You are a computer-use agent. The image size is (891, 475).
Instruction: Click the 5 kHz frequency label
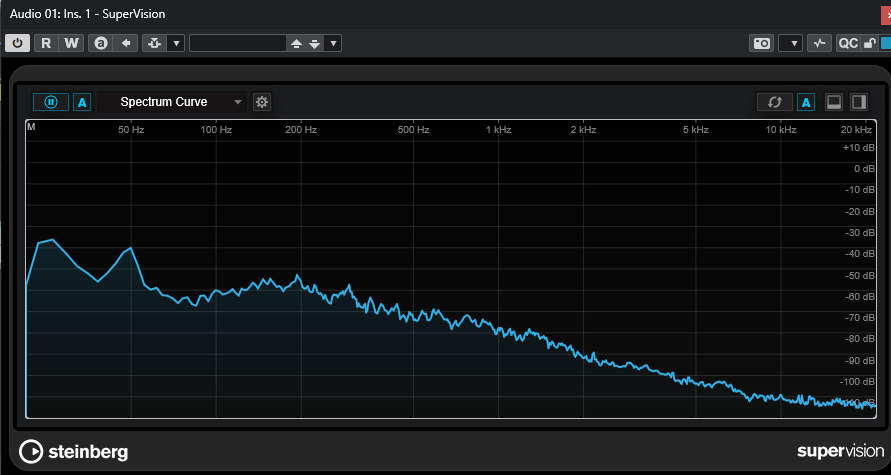point(696,130)
